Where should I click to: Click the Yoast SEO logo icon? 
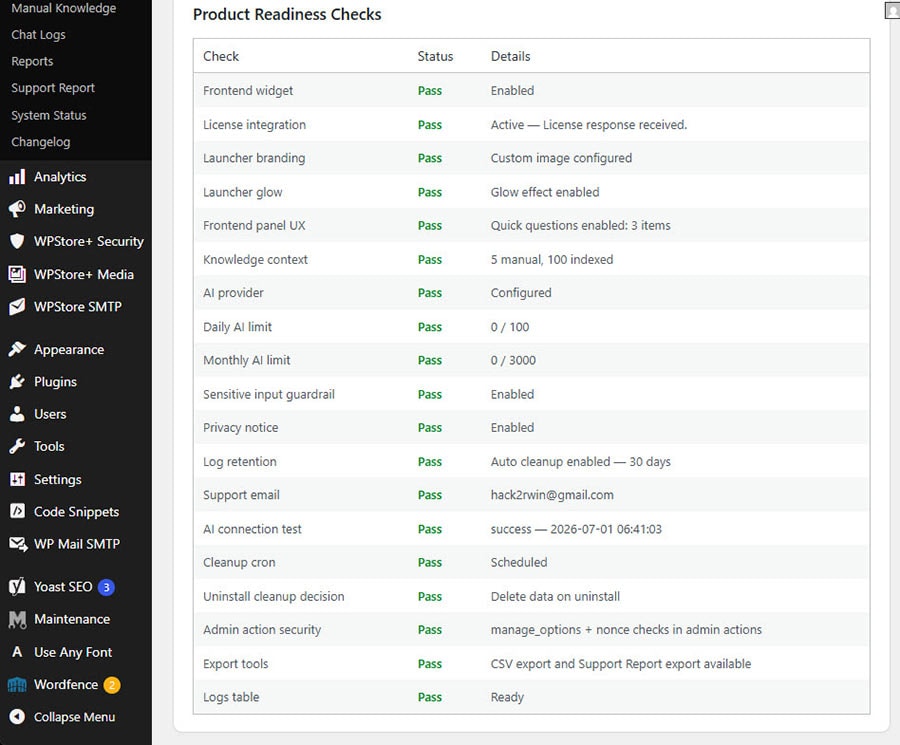17,587
